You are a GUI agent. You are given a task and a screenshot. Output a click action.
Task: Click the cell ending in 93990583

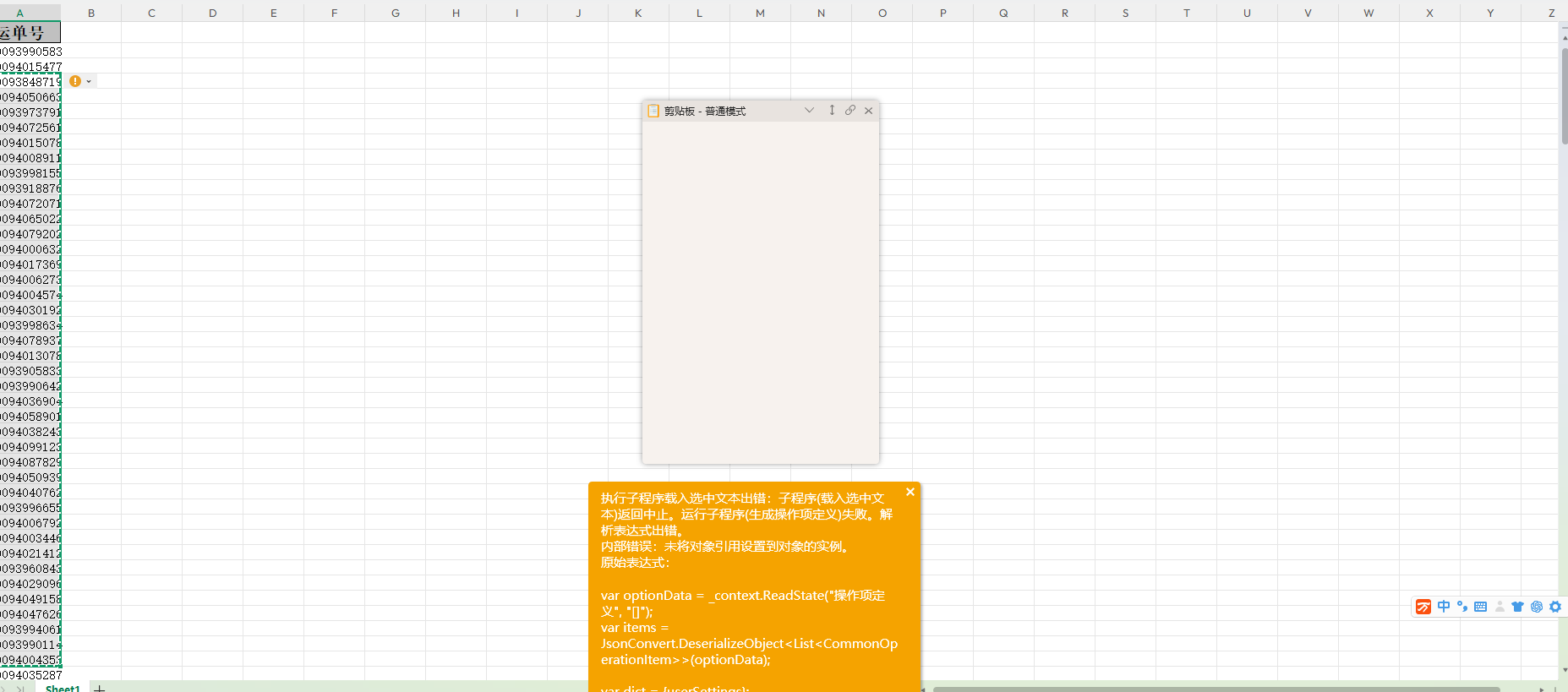pos(30,52)
